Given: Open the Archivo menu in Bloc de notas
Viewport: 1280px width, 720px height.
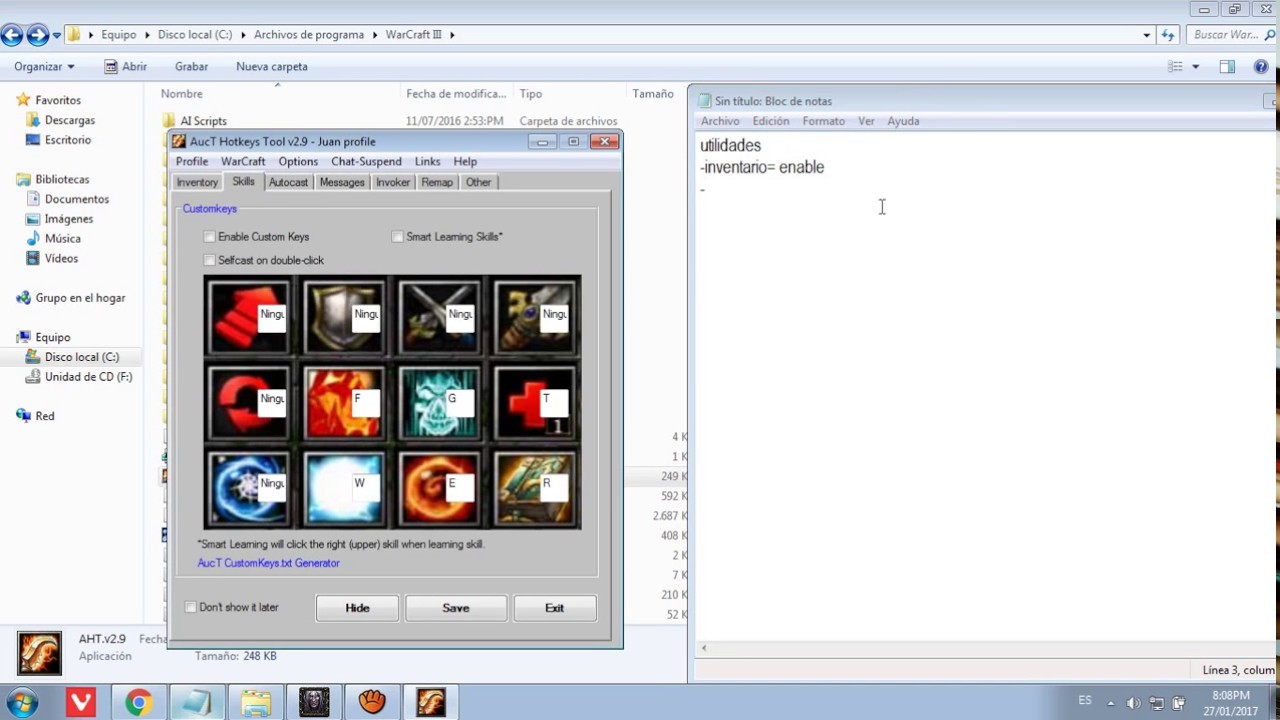Looking at the screenshot, I should pyautogui.click(x=720, y=121).
